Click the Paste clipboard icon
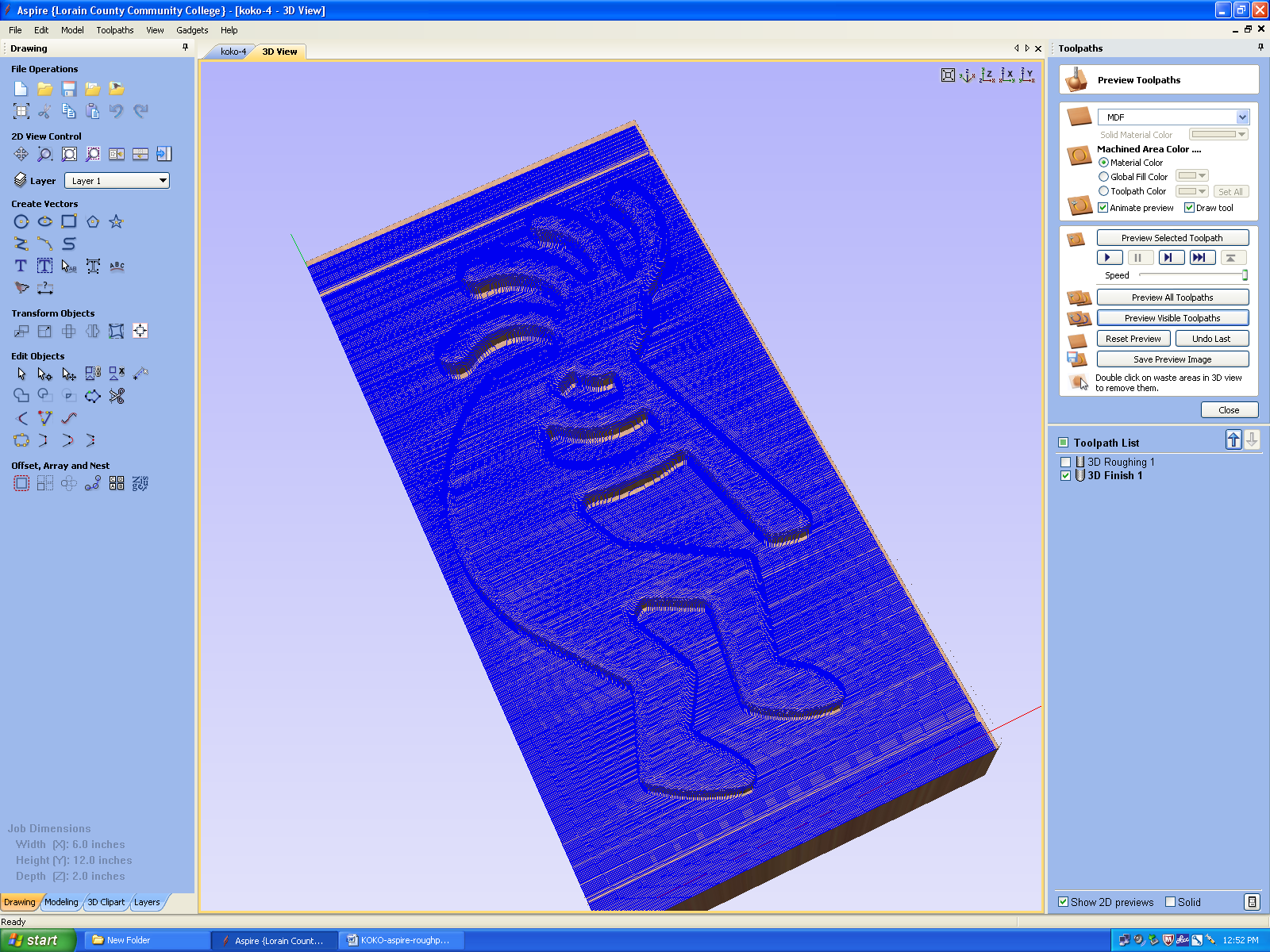 click(93, 111)
